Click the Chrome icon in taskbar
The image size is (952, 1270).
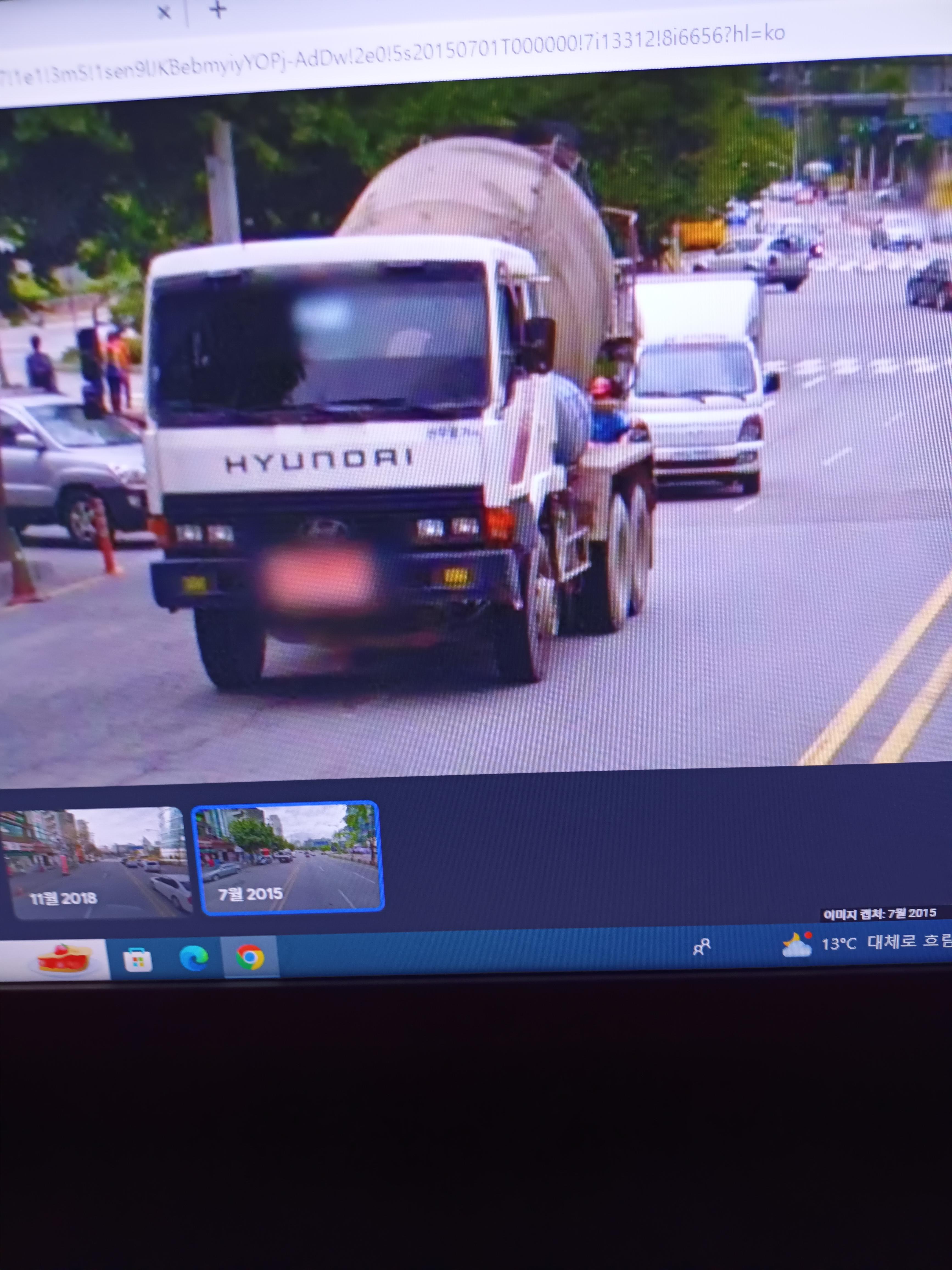click(x=250, y=957)
